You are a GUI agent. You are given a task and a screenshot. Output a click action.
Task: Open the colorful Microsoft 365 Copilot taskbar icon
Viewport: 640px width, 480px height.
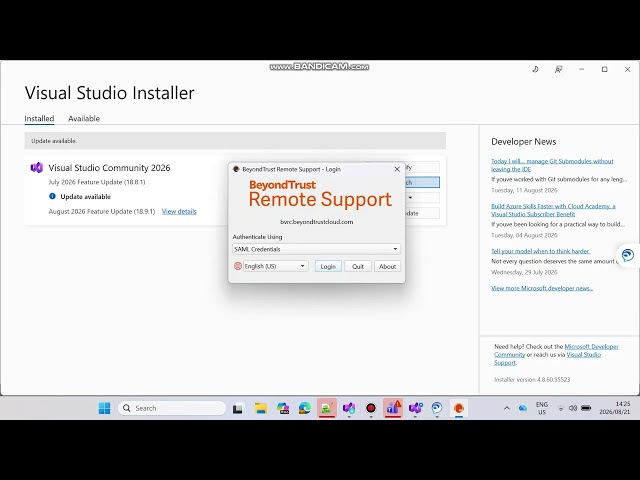tap(282, 408)
